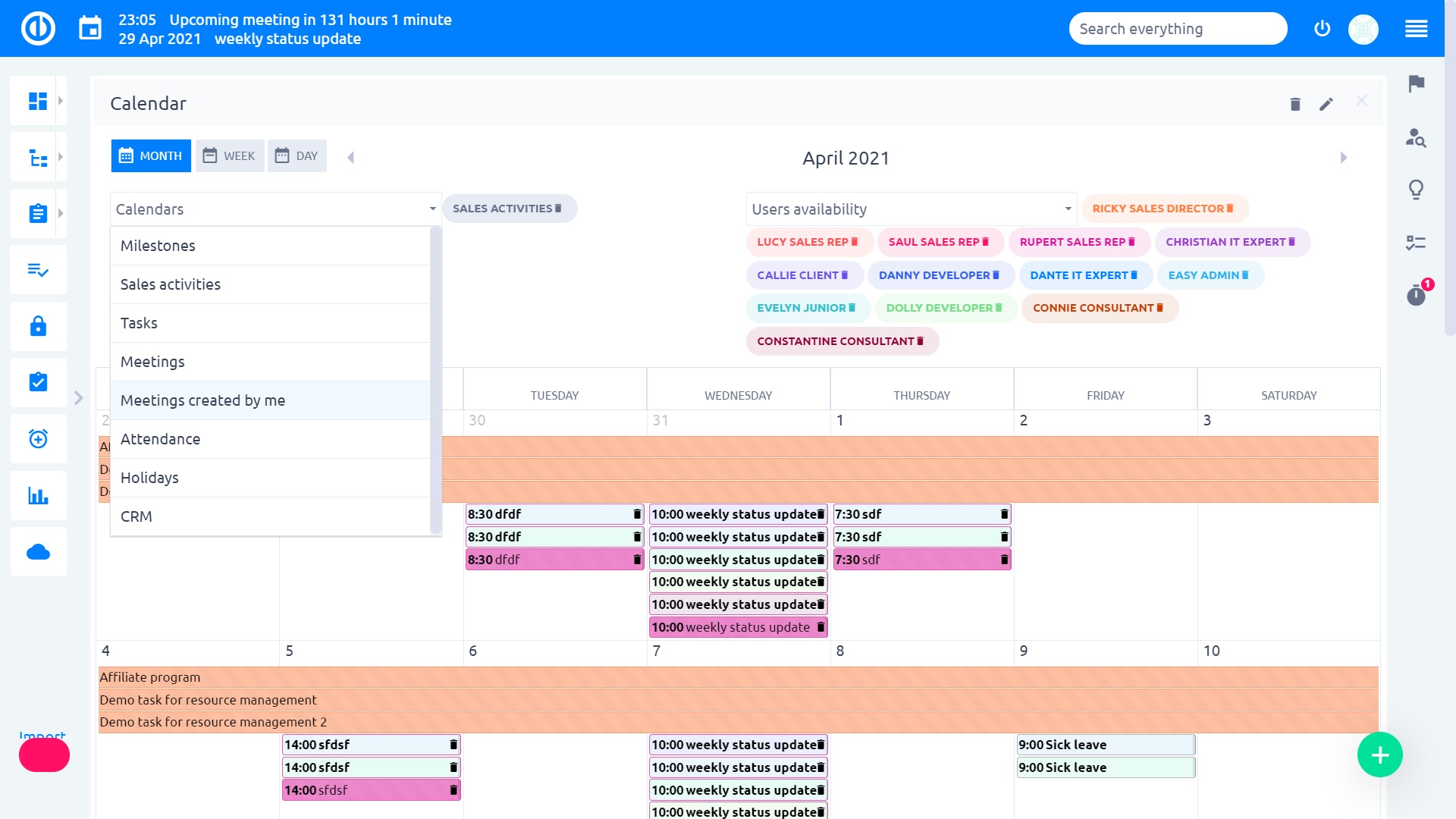This screenshot has height=819, width=1456.
Task: Select Holidays from the calendars list
Action: (149, 477)
